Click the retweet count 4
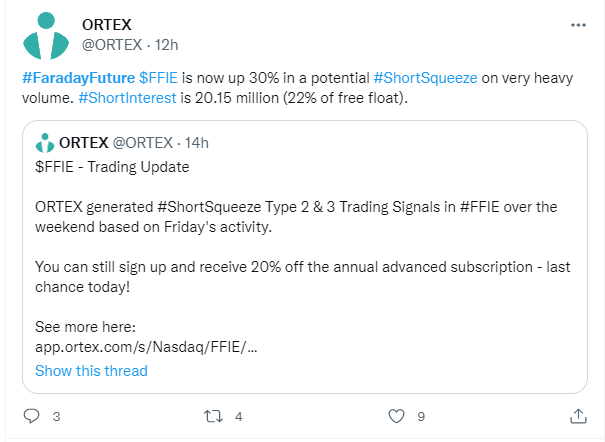Screen dimensions: 605x442 pyautogui.click(x=239, y=417)
